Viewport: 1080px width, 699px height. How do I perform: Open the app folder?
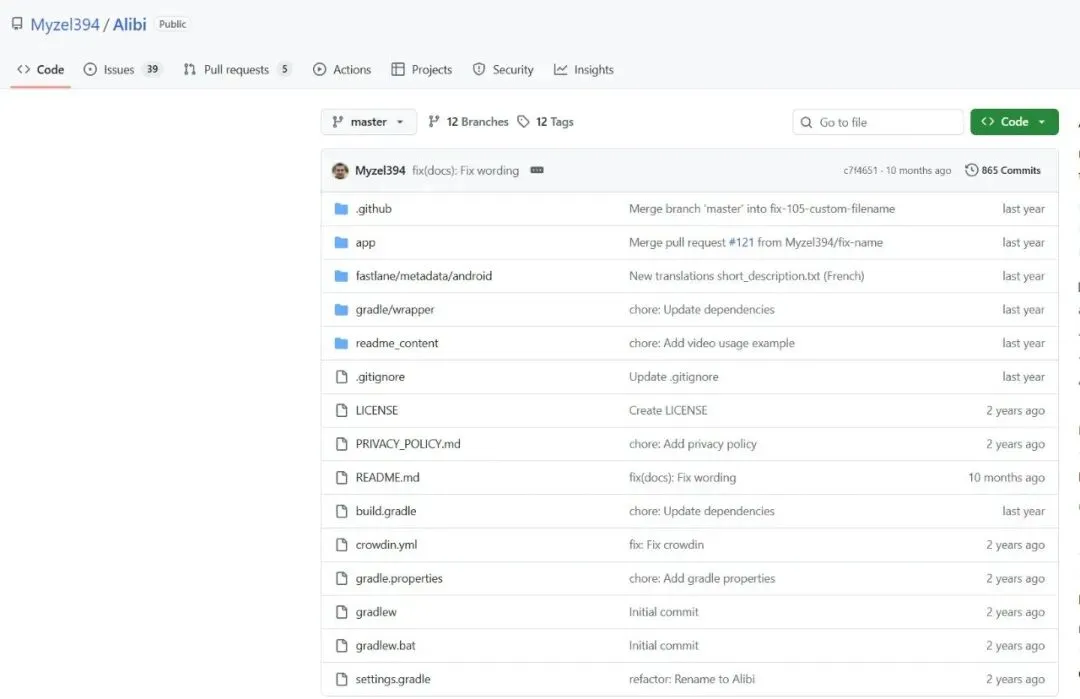[x=365, y=242]
